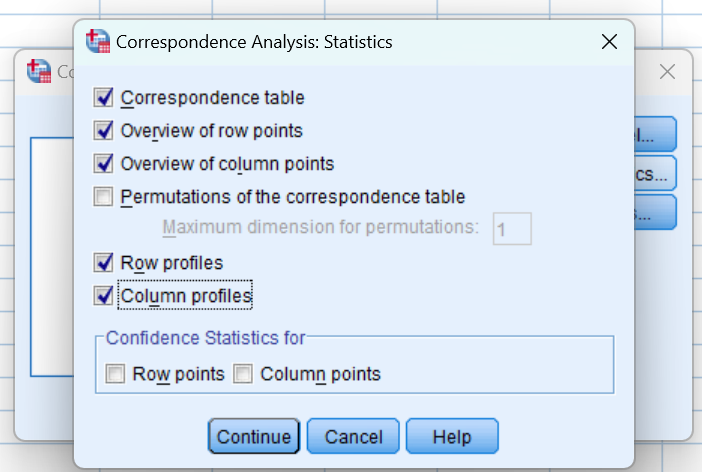Enable Permutations of the correspondence table

pyautogui.click(x=103, y=197)
